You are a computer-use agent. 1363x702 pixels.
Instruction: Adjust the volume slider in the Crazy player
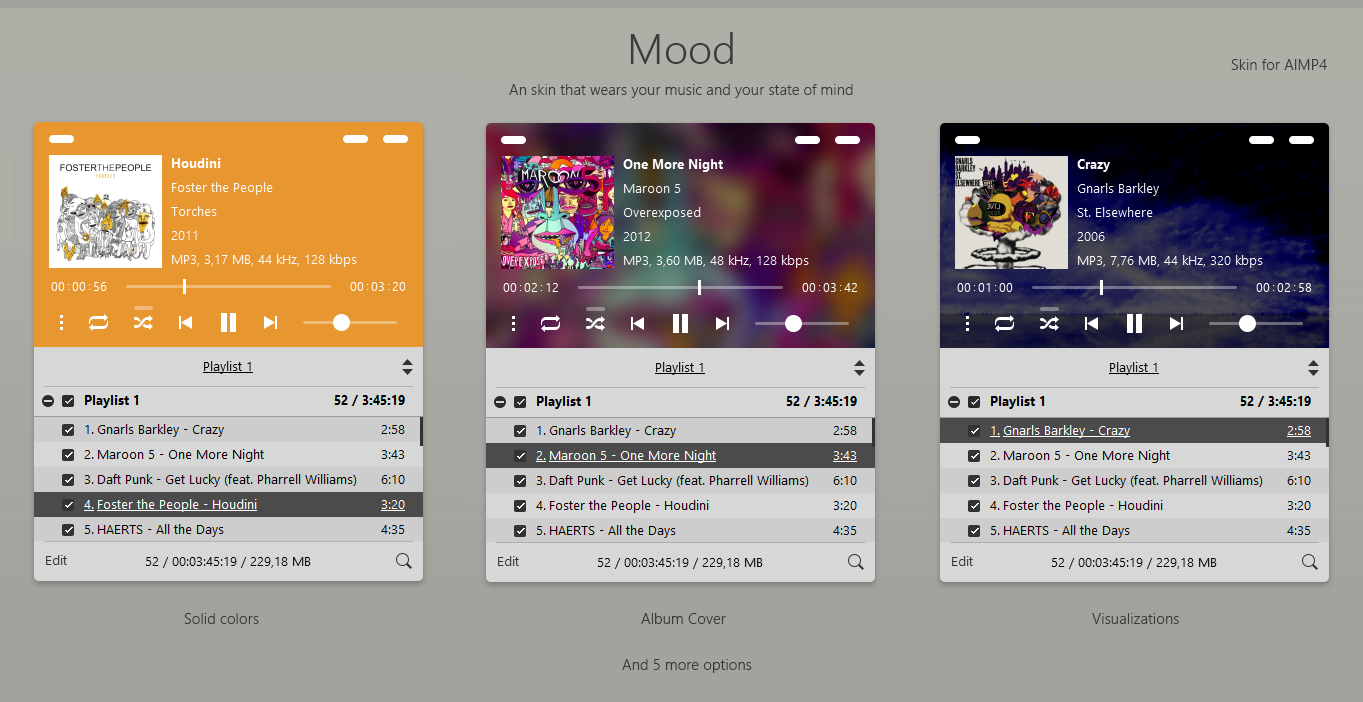coord(1256,323)
